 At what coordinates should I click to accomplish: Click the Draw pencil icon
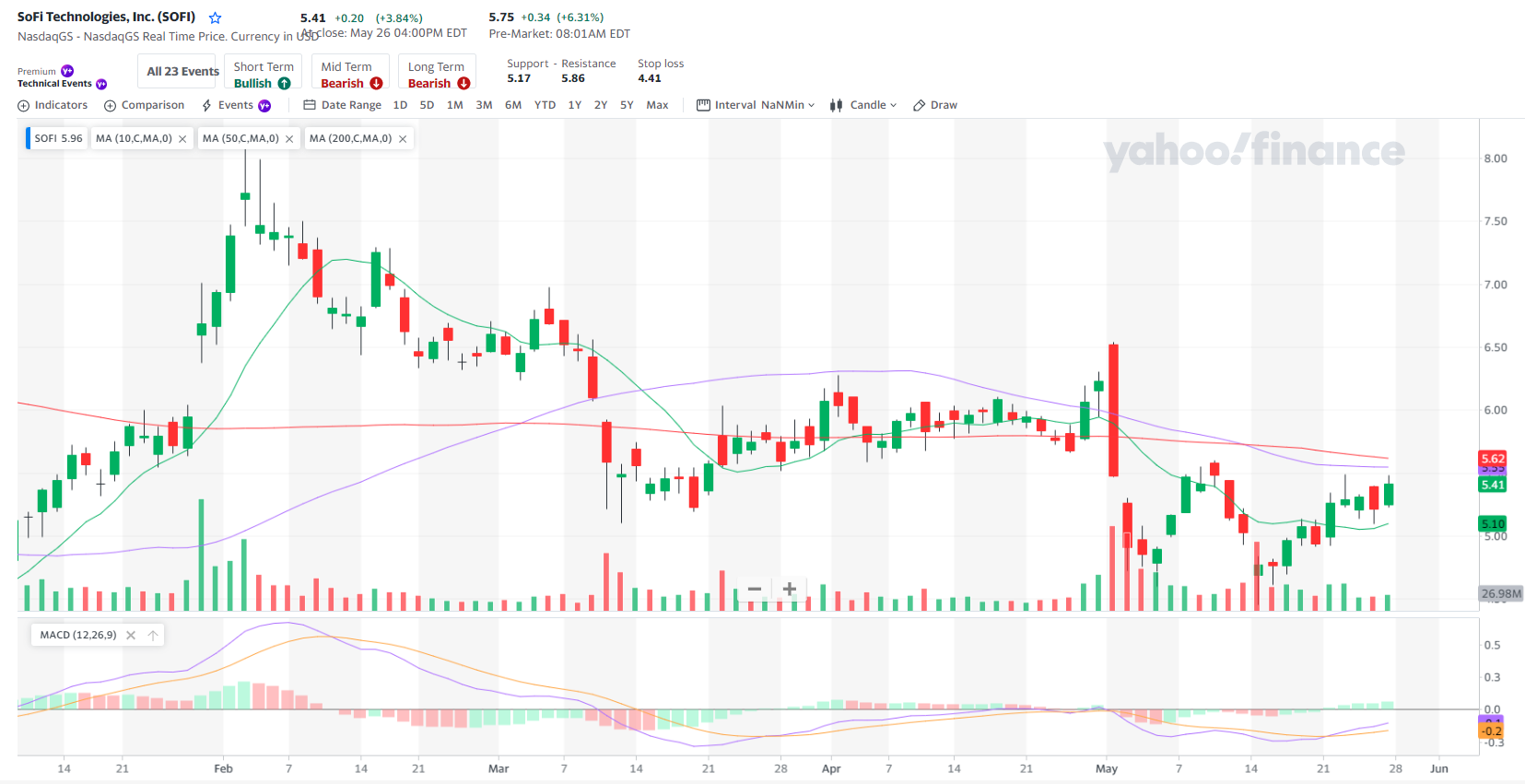pyautogui.click(x=919, y=105)
